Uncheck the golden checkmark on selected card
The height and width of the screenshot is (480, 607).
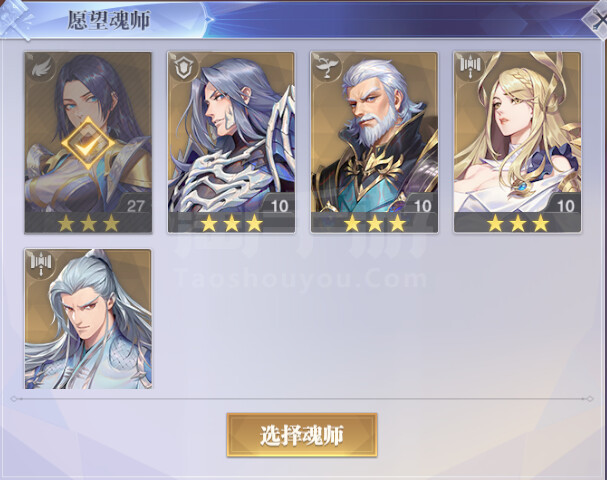coord(88,144)
